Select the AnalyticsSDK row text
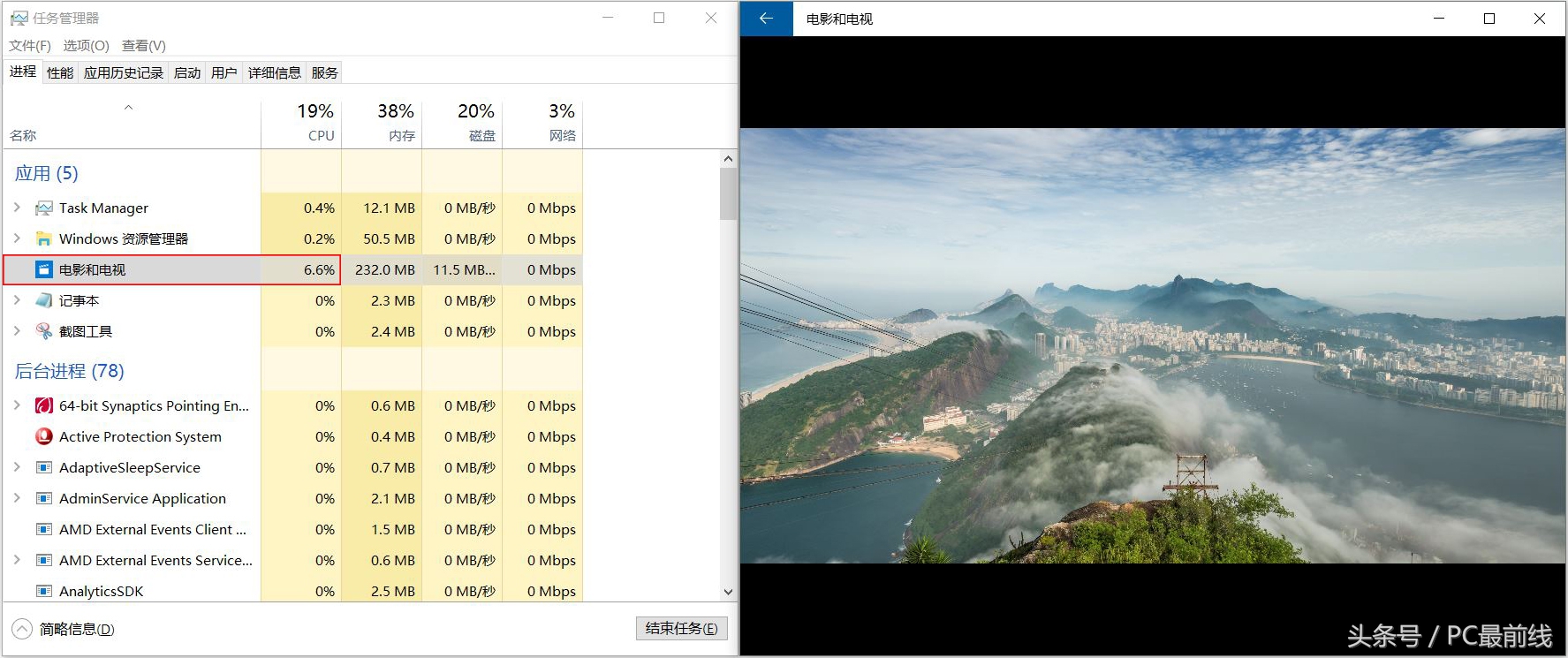1568x658 pixels. point(101,592)
